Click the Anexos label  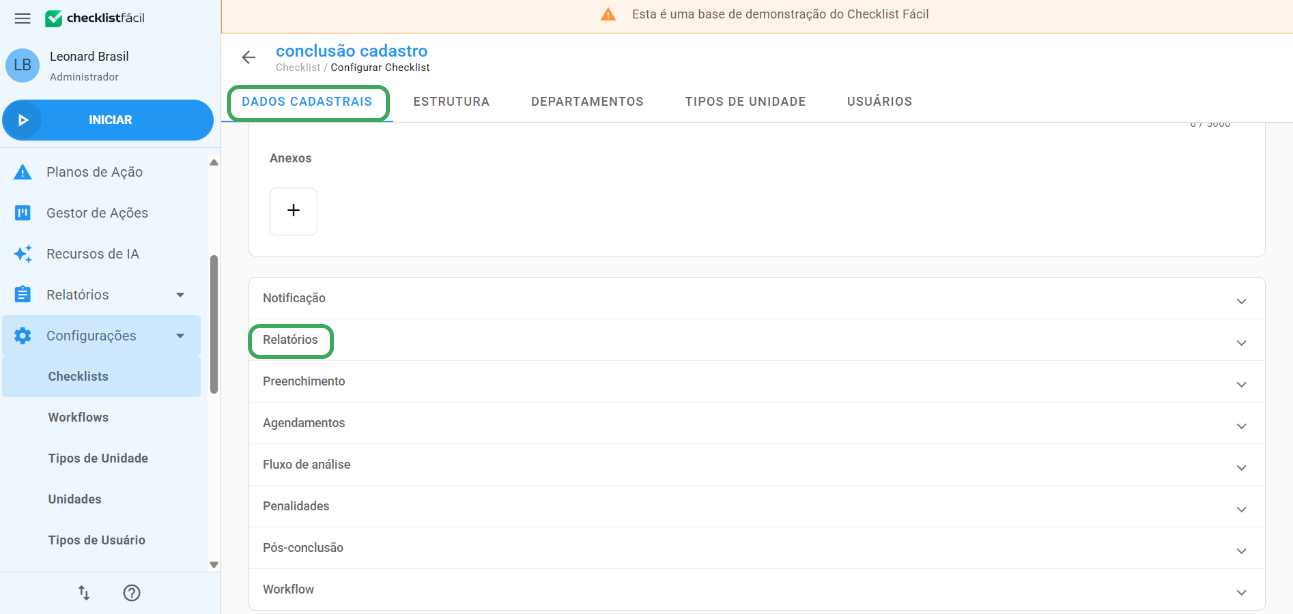point(291,158)
